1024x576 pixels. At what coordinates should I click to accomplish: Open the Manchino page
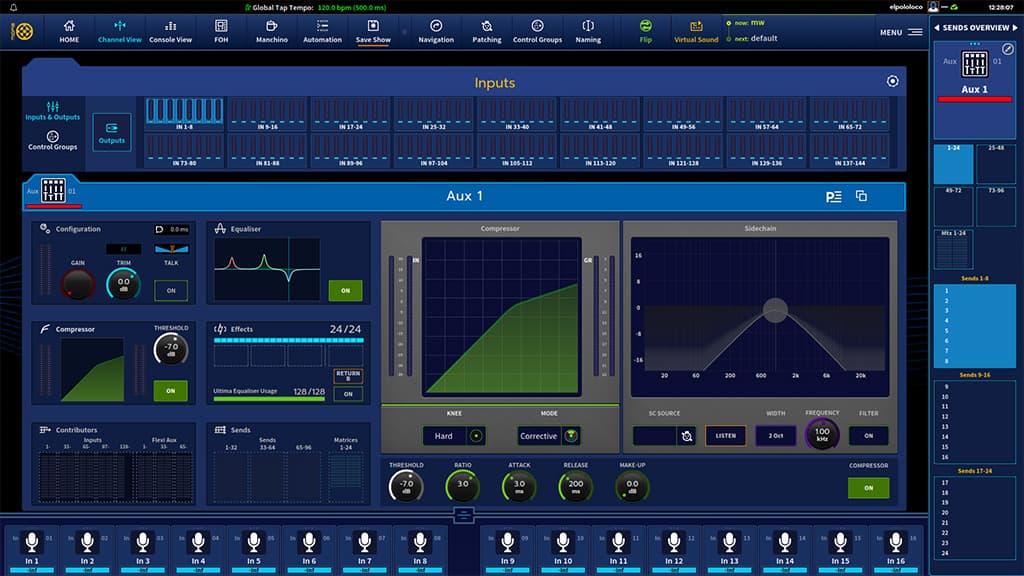coord(272,31)
